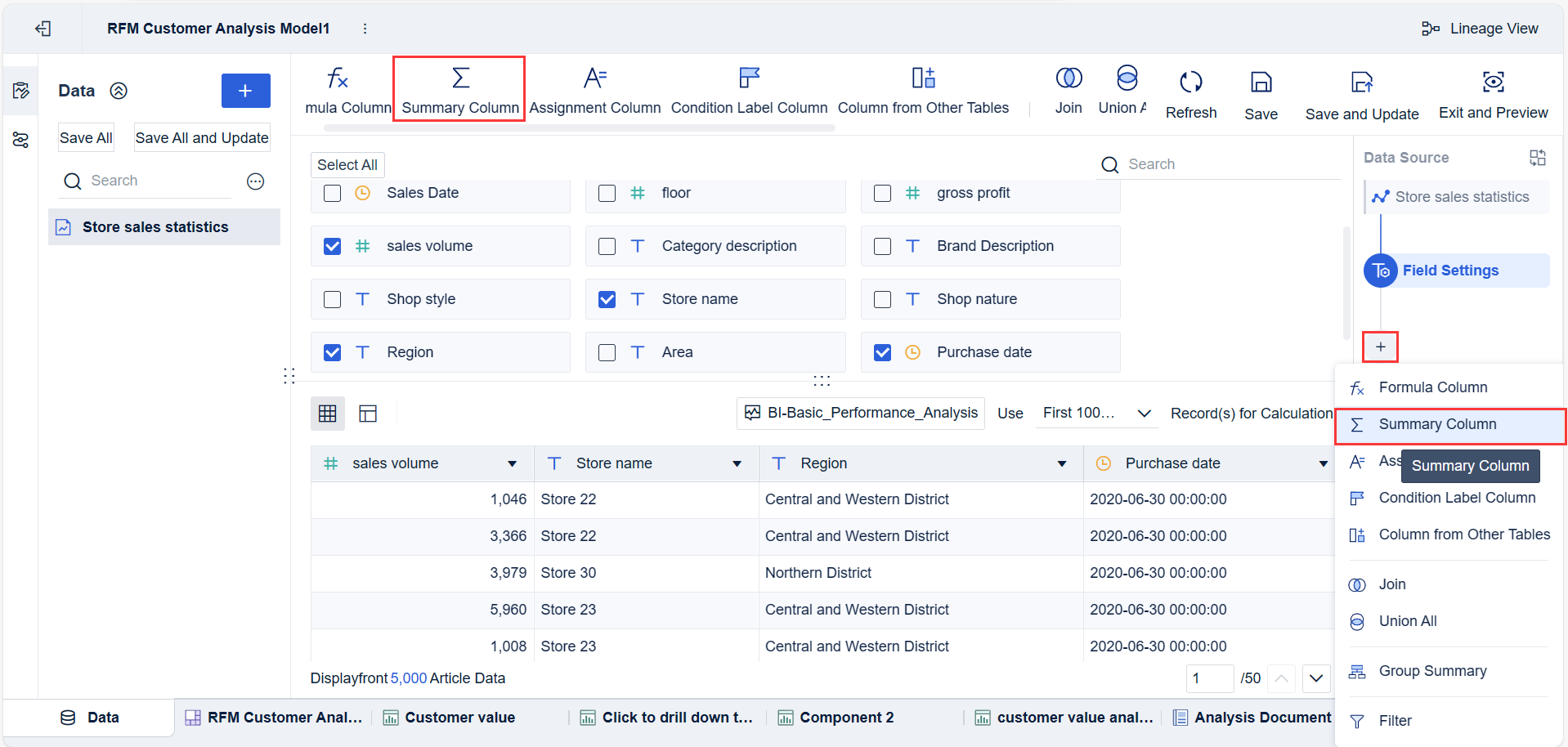
Task: Select Filter in the popup menu
Action: [x=1449, y=722]
